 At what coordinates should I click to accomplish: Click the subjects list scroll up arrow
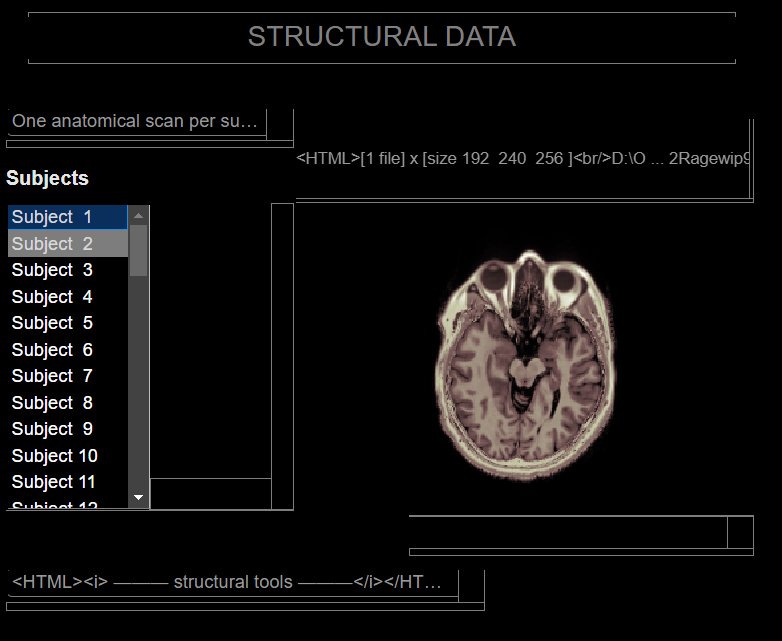tap(139, 215)
